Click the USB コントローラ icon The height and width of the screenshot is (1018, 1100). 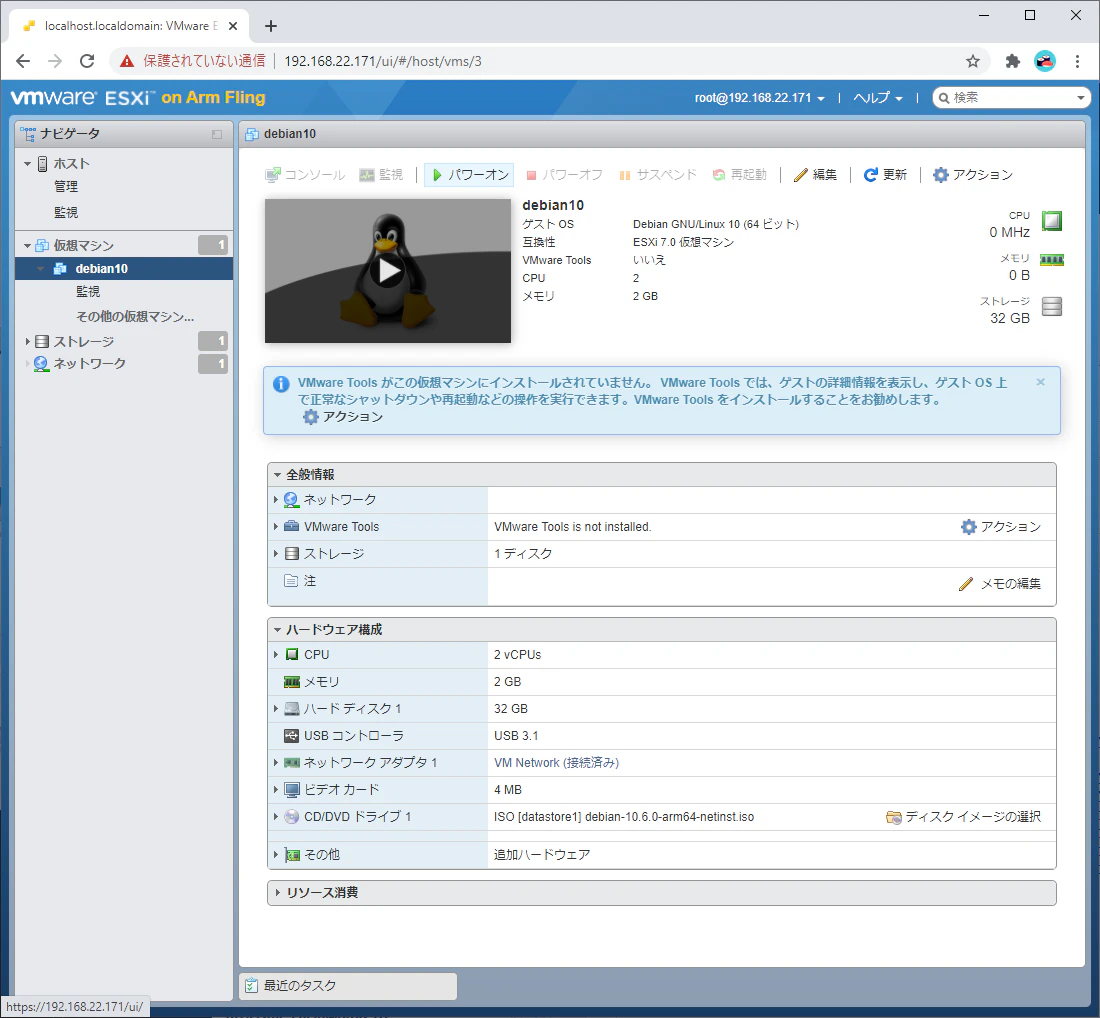(x=292, y=735)
